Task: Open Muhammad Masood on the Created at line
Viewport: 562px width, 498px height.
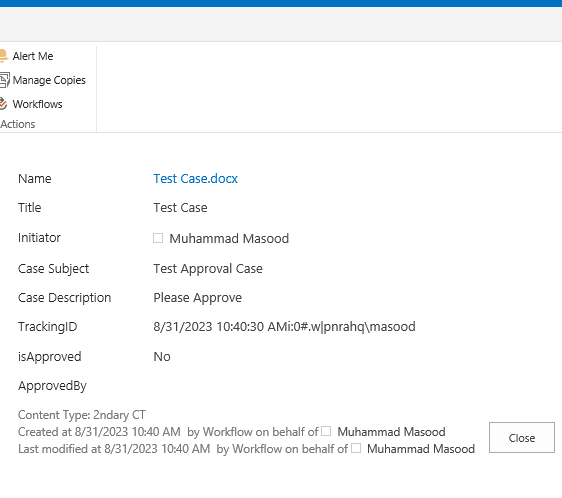Action: tap(391, 432)
